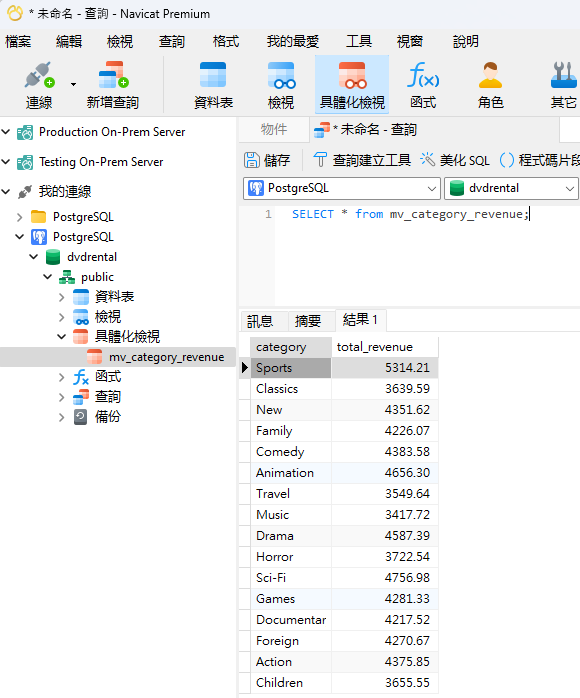
Task: Click inside the SQL editor text
Action: [410, 214]
